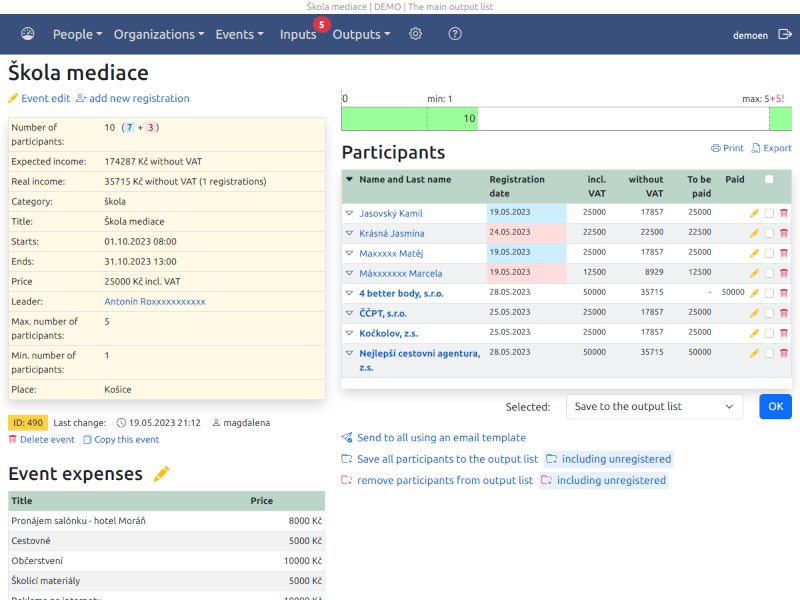Viewport: 800px width, 600px height.
Task: Expand the 4 better body row details
Action: 349,293
